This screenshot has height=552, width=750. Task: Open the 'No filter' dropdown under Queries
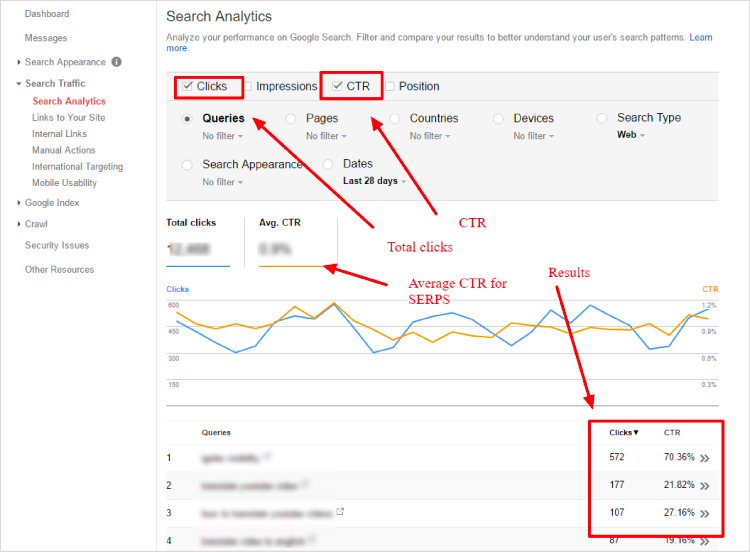222,136
